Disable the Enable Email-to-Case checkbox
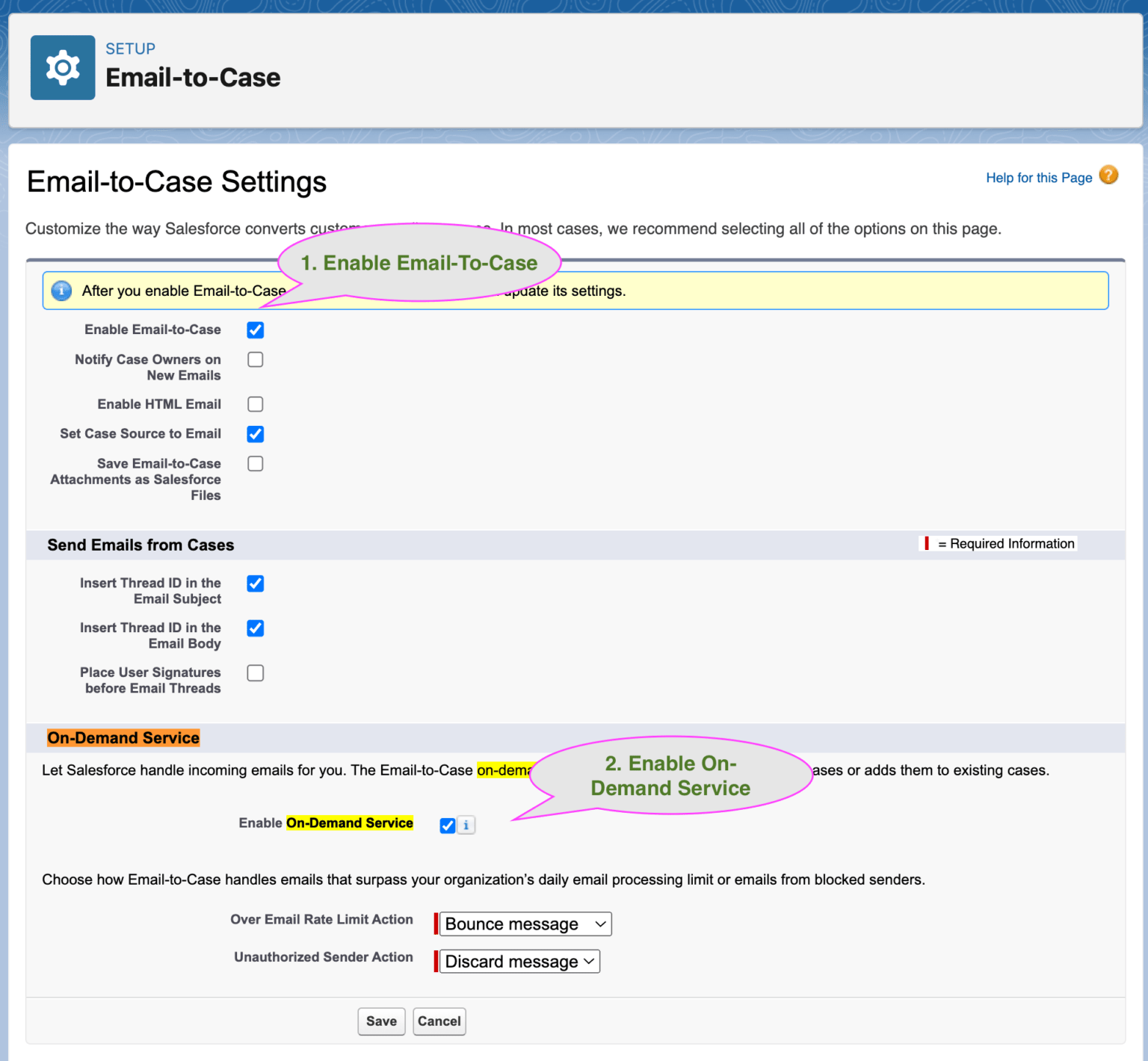The width and height of the screenshot is (1148, 1061). pyautogui.click(x=255, y=330)
